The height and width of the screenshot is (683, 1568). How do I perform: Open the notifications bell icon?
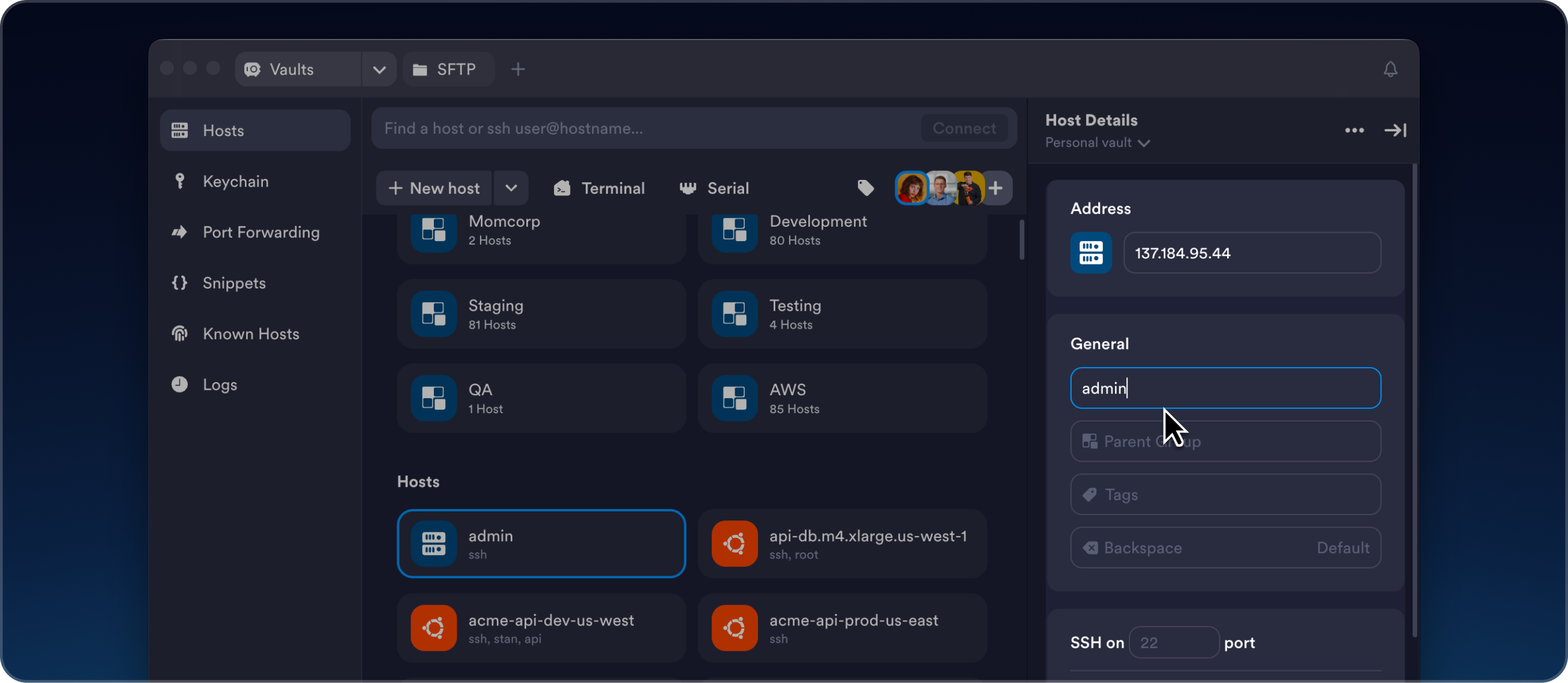coord(1390,70)
